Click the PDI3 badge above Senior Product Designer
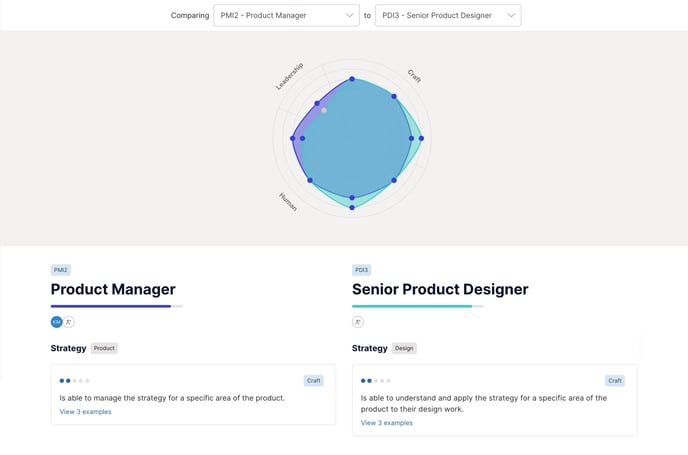 362,270
